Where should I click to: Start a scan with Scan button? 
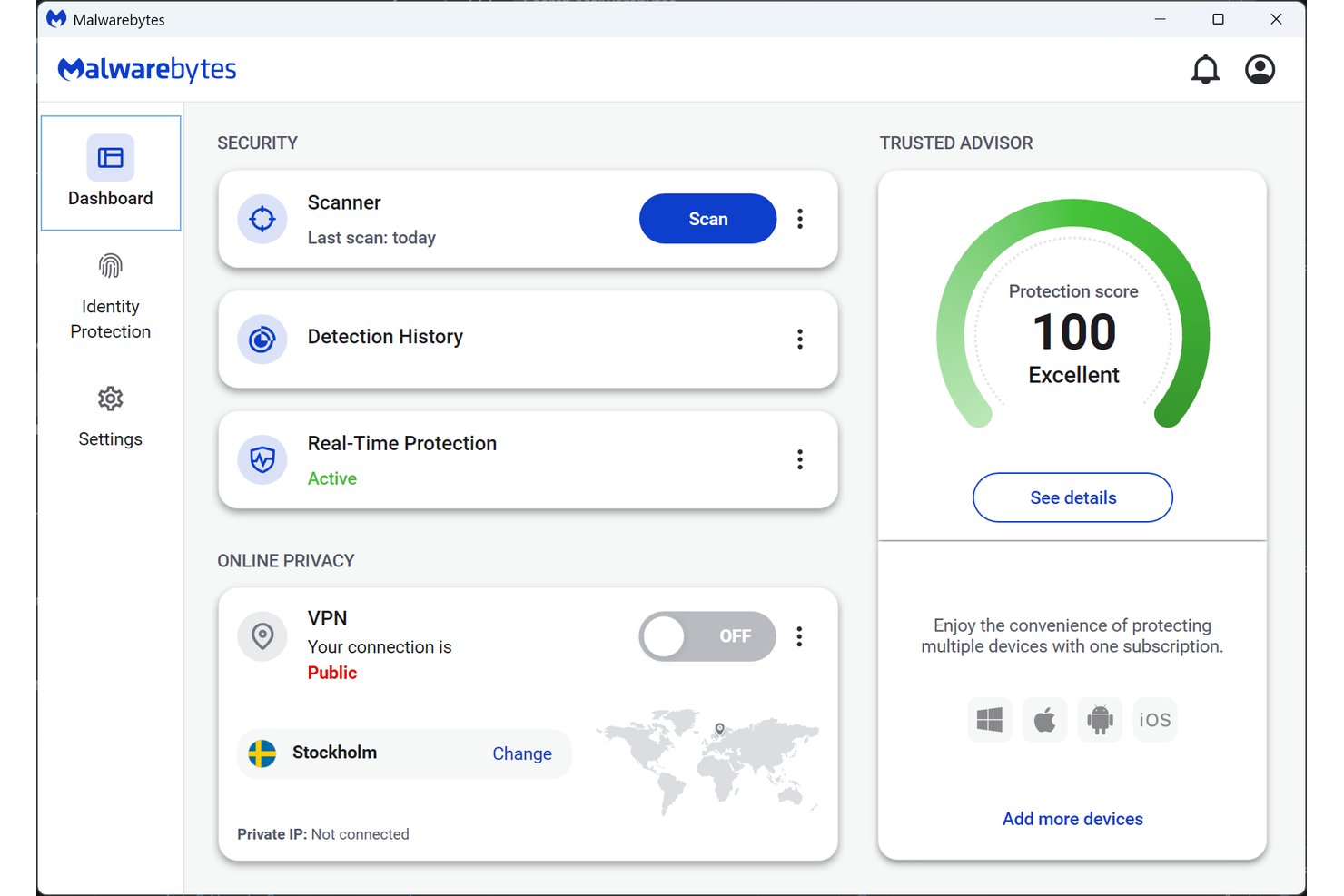(707, 219)
